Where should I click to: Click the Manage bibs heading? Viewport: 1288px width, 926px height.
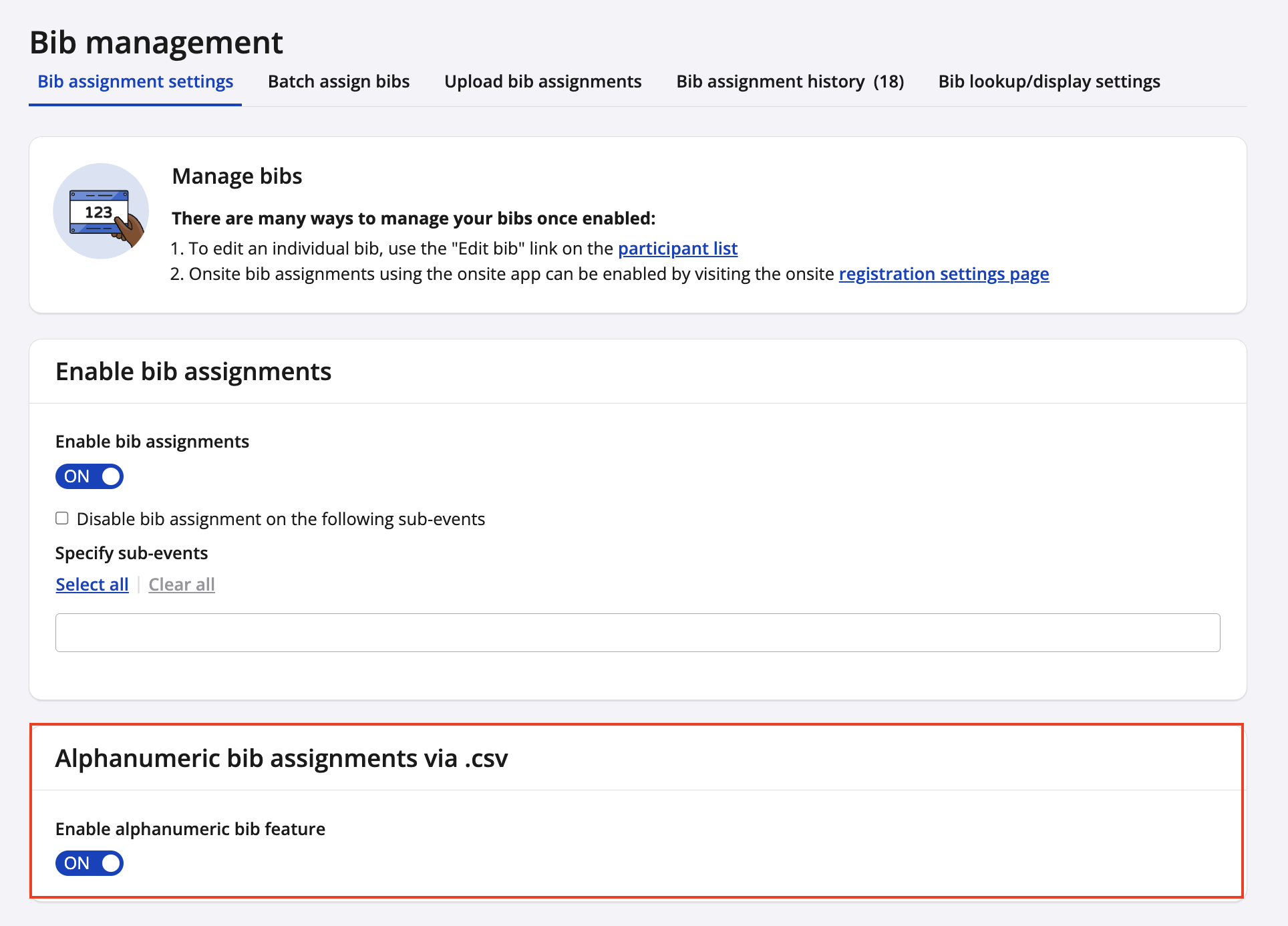pyautogui.click(x=237, y=176)
